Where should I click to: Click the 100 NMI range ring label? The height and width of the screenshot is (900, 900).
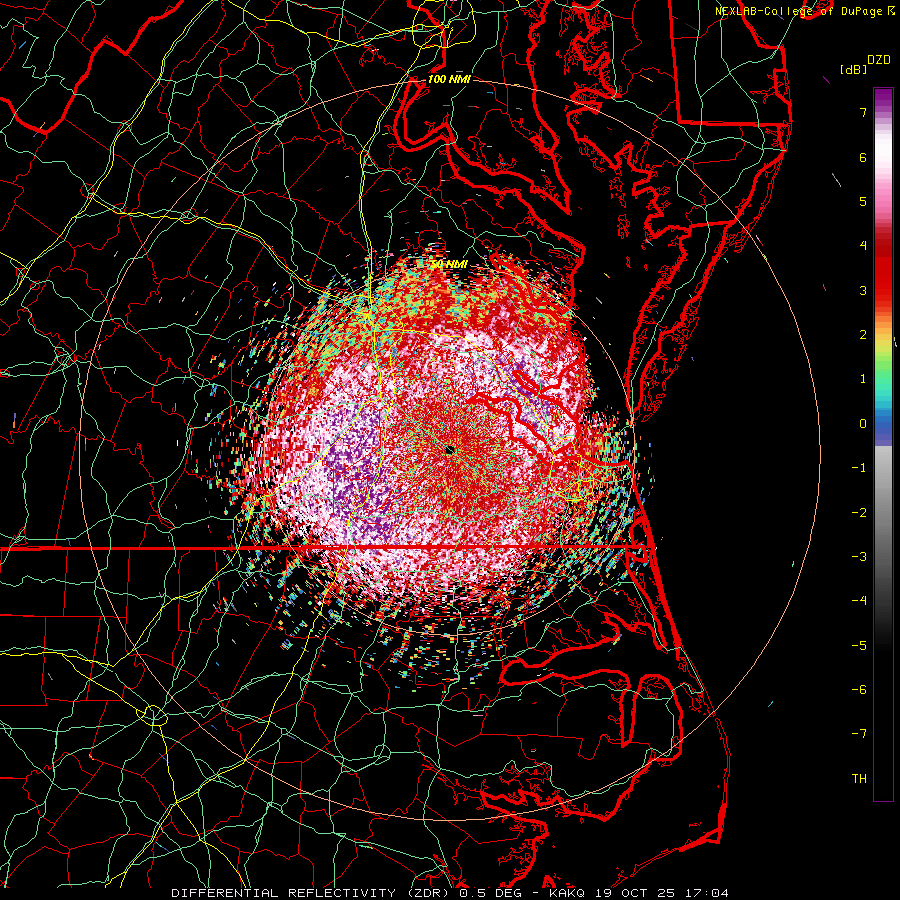click(449, 79)
